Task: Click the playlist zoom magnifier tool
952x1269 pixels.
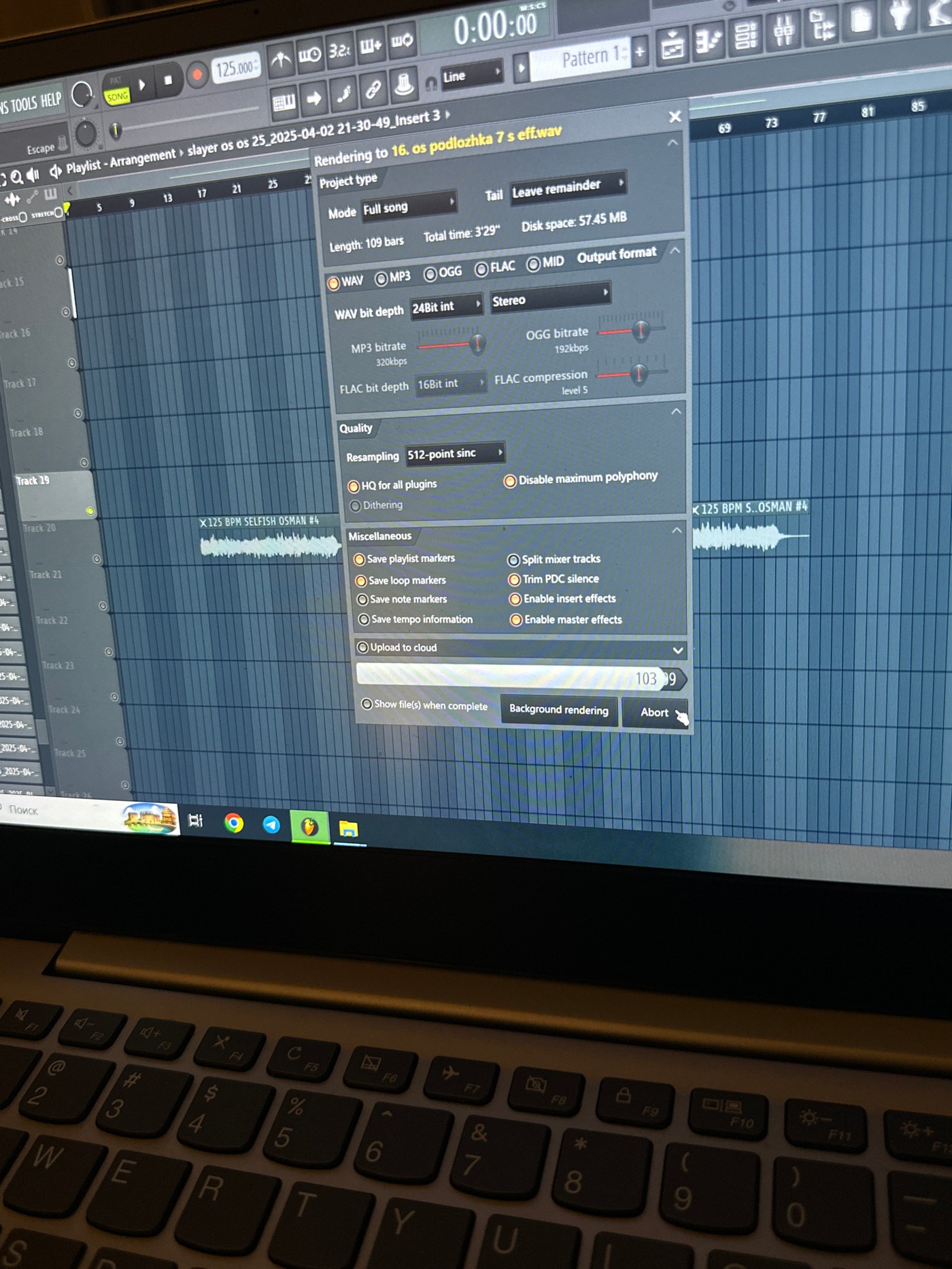Action: point(16,177)
